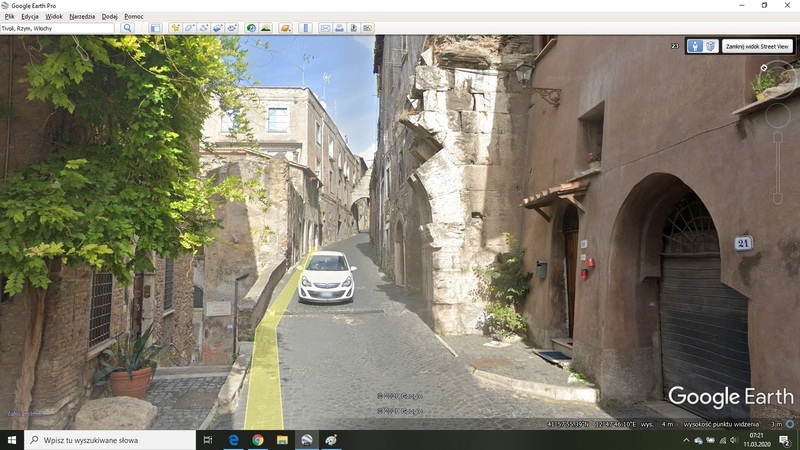
Task: Click the print icon in toolbar
Action: click(339, 28)
